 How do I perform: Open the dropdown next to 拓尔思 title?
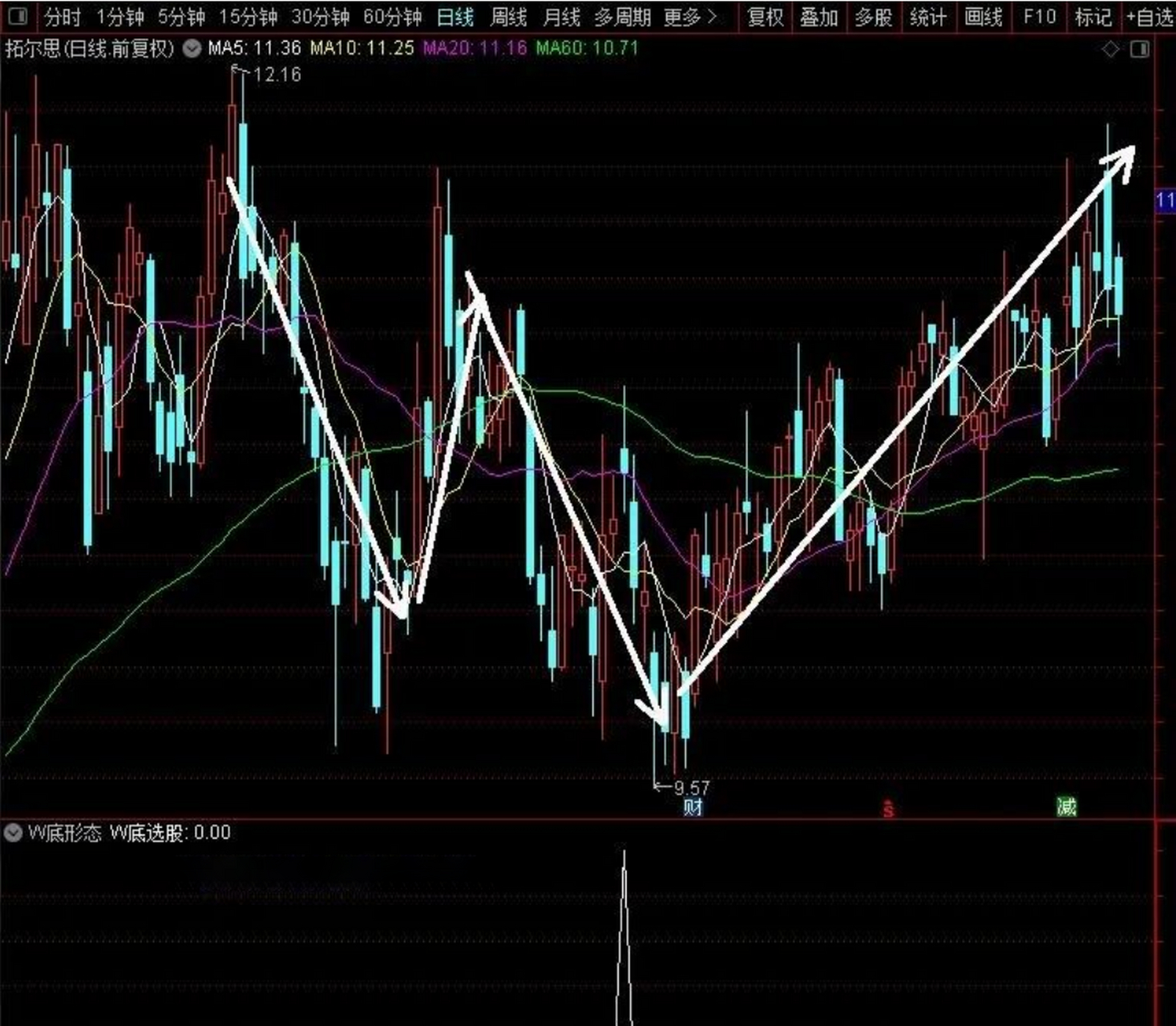(x=192, y=49)
